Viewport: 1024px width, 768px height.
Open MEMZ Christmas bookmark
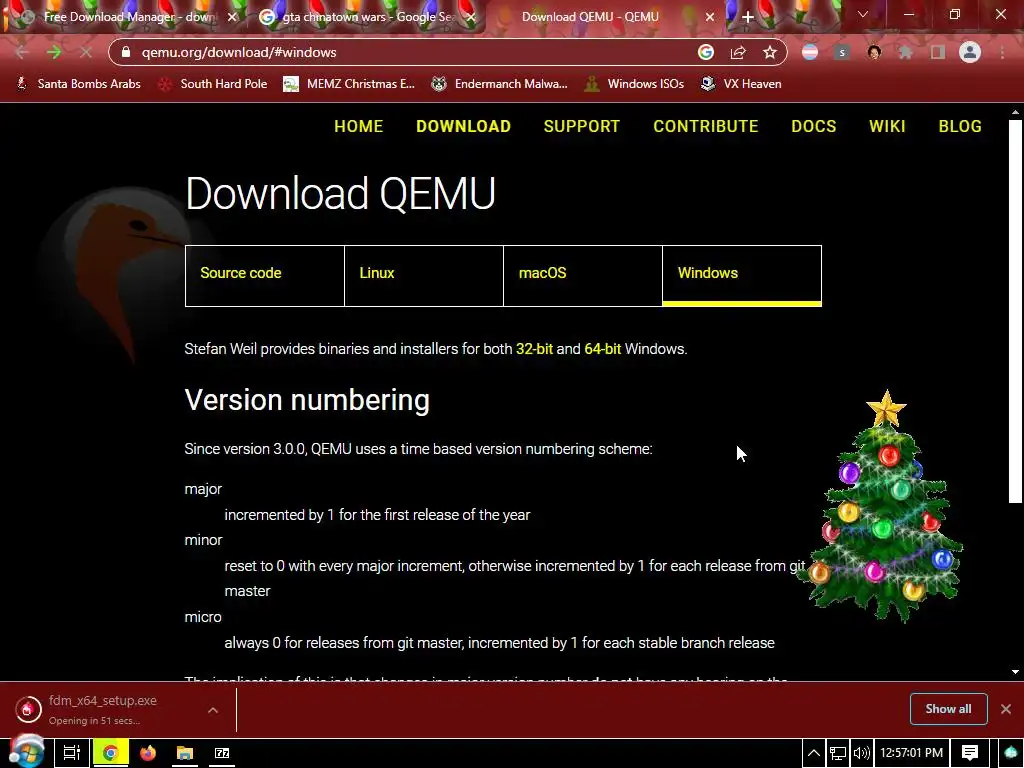(x=349, y=84)
